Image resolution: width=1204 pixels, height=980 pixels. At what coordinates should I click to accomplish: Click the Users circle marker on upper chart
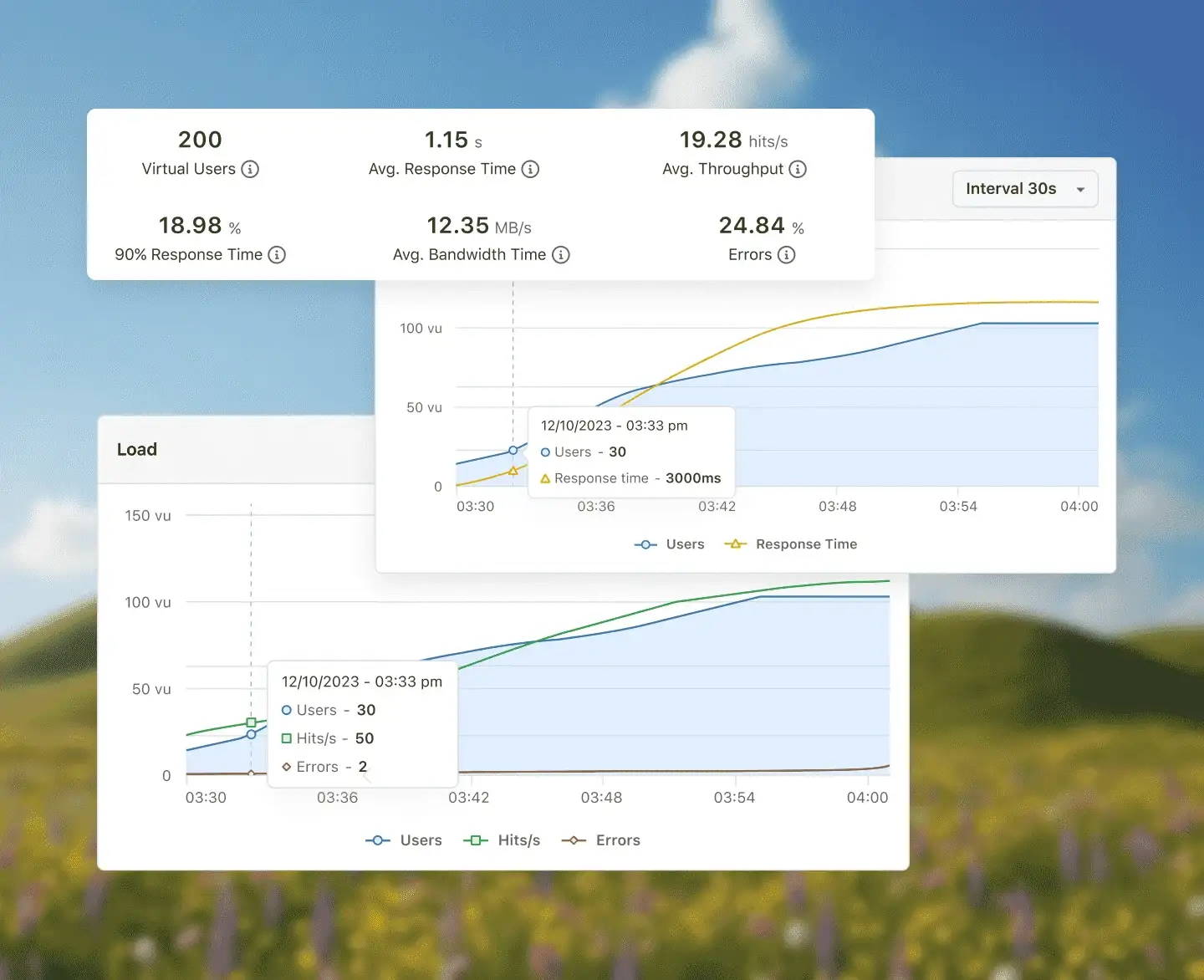click(513, 450)
